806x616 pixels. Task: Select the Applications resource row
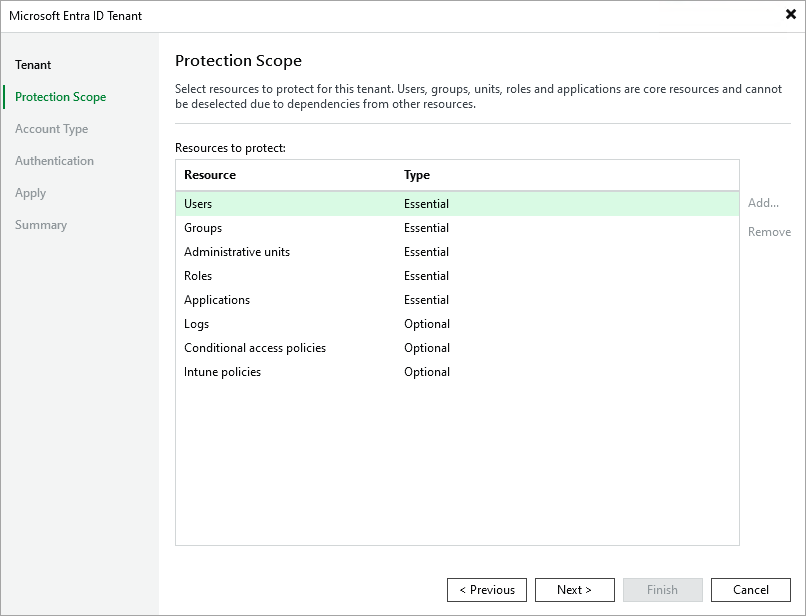[x=457, y=300]
